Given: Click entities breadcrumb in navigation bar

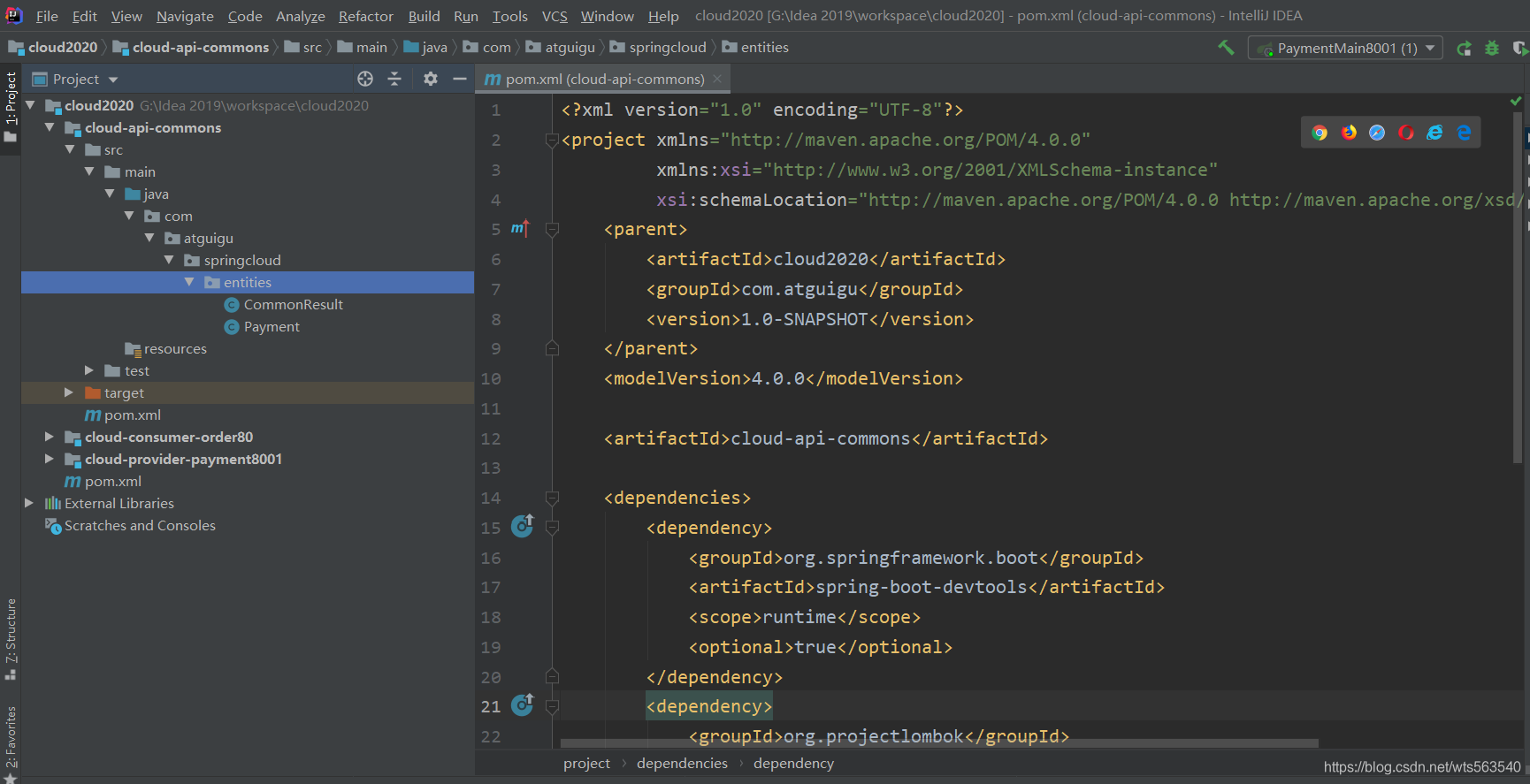Looking at the screenshot, I should pyautogui.click(x=755, y=48).
